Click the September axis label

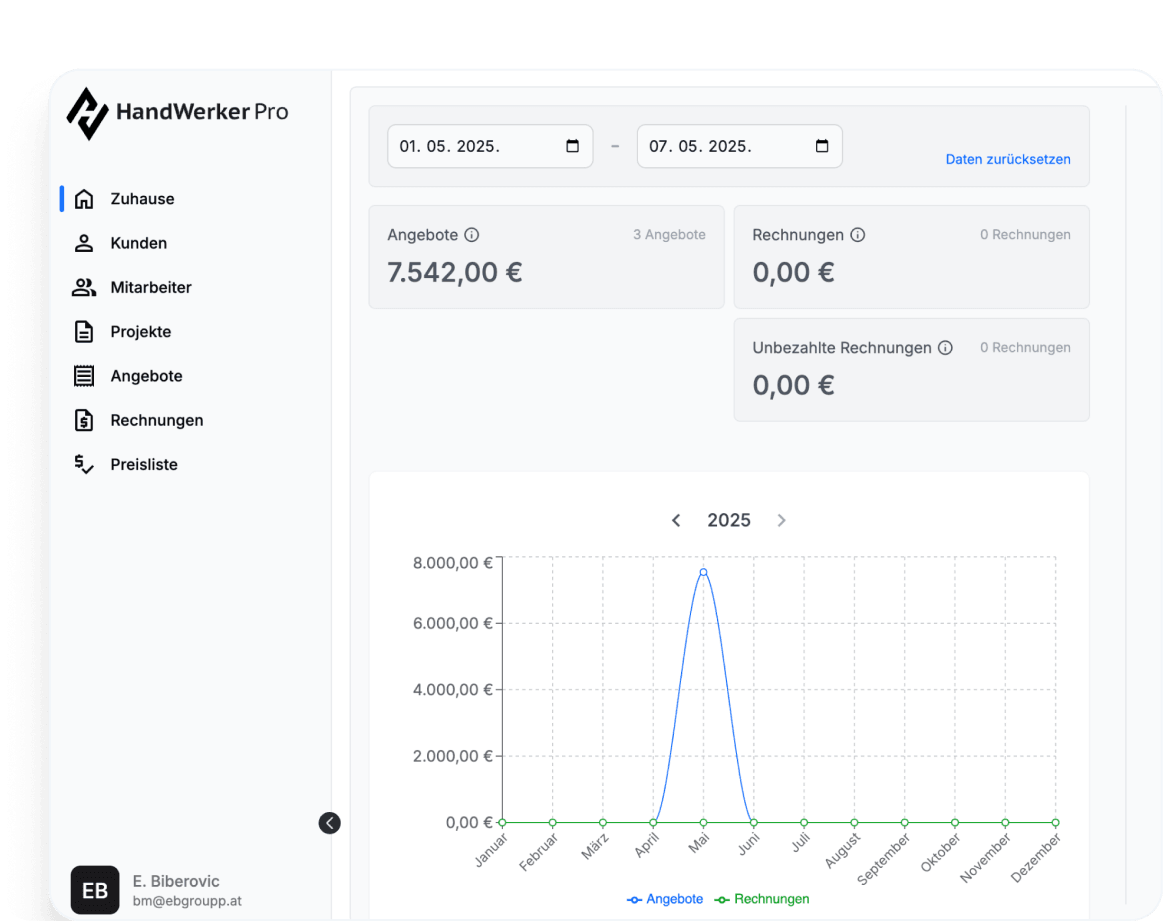pyautogui.click(x=883, y=859)
